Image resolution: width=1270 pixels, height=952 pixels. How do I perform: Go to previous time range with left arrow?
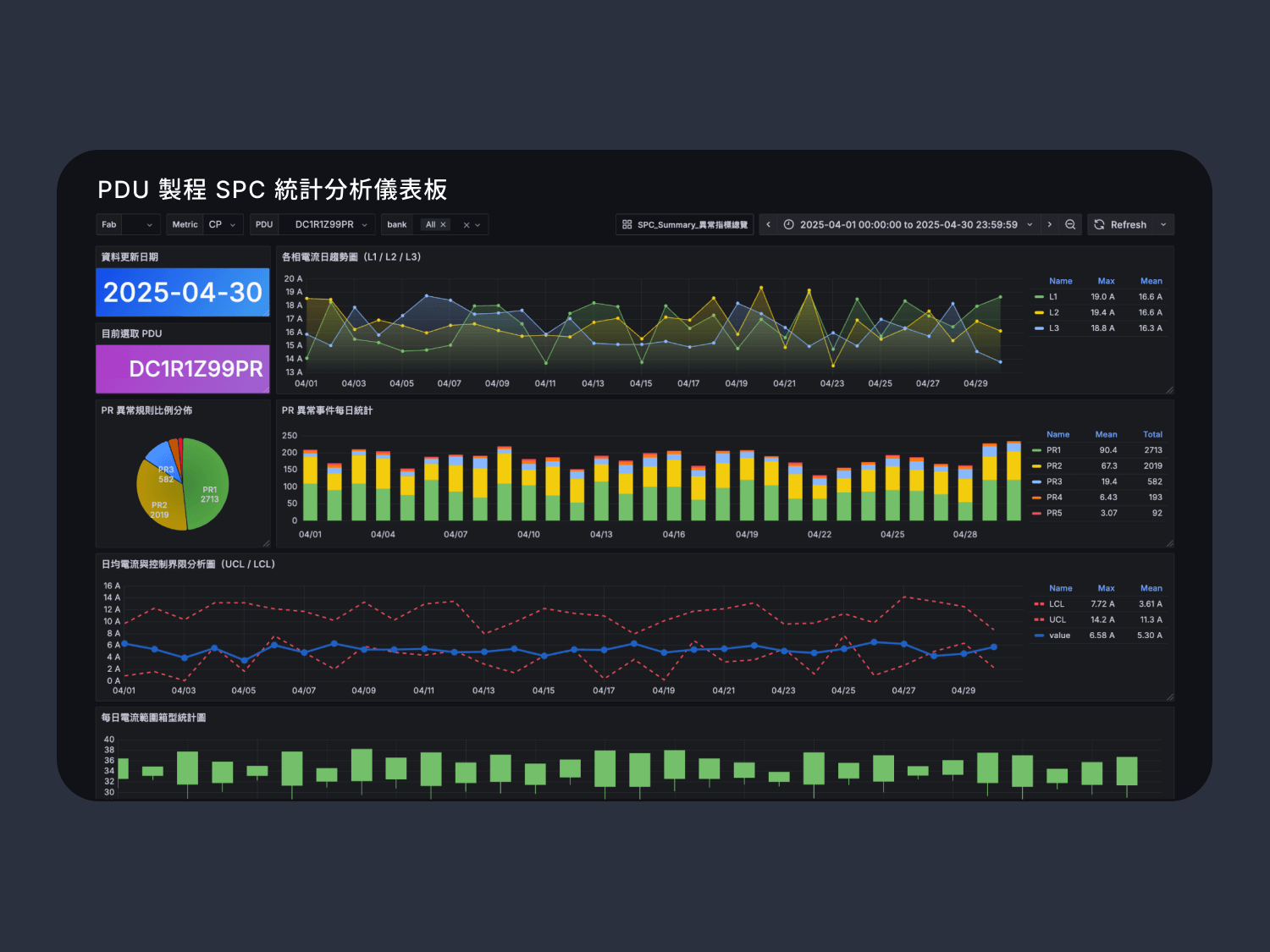click(x=768, y=224)
